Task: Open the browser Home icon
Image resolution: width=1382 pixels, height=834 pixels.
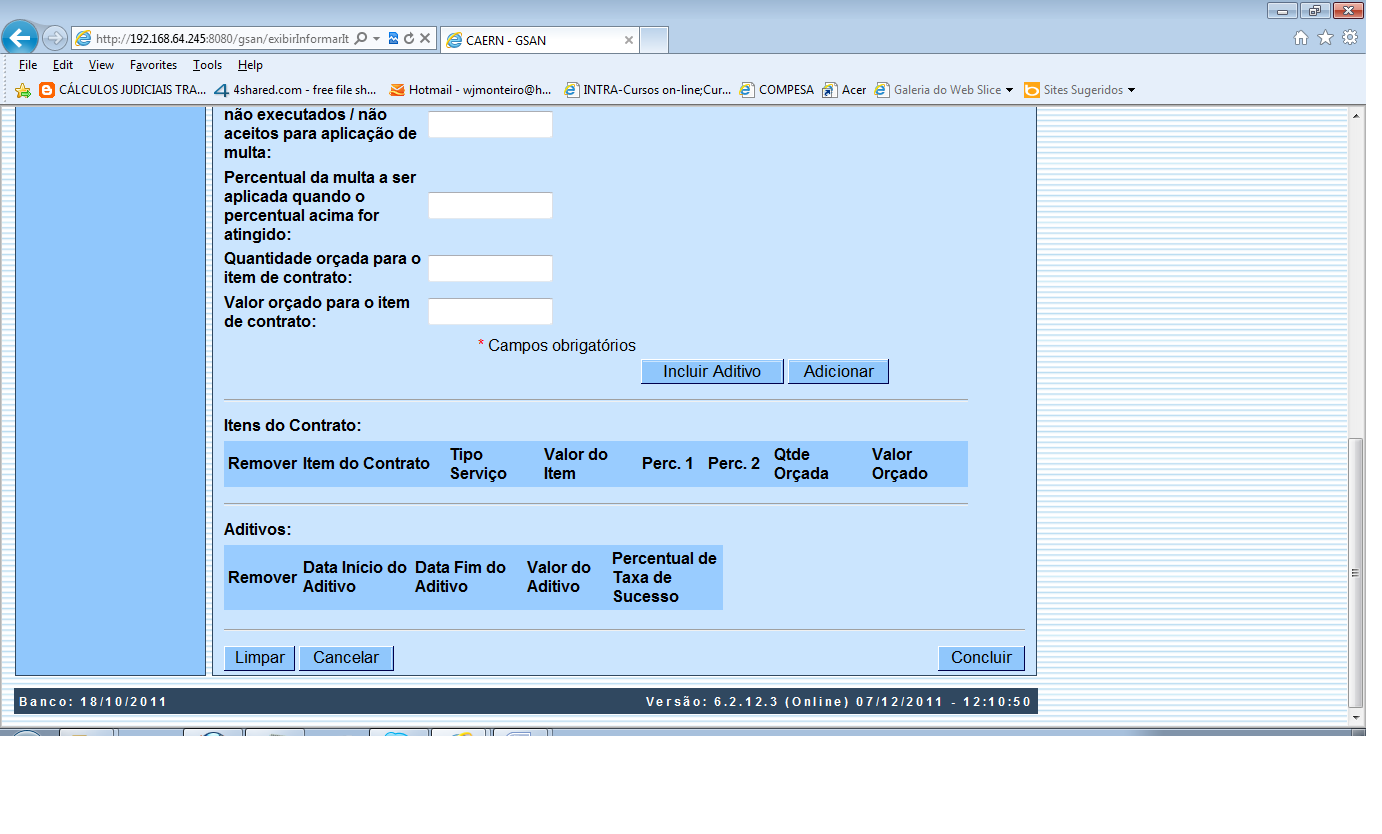Action: tap(1301, 38)
